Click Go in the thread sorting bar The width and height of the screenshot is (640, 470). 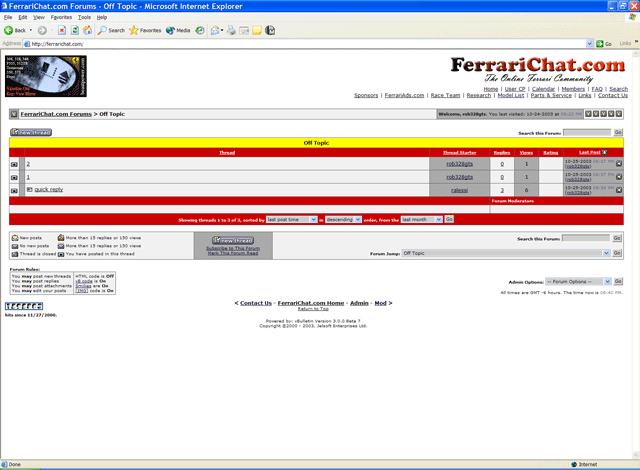coord(449,219)
